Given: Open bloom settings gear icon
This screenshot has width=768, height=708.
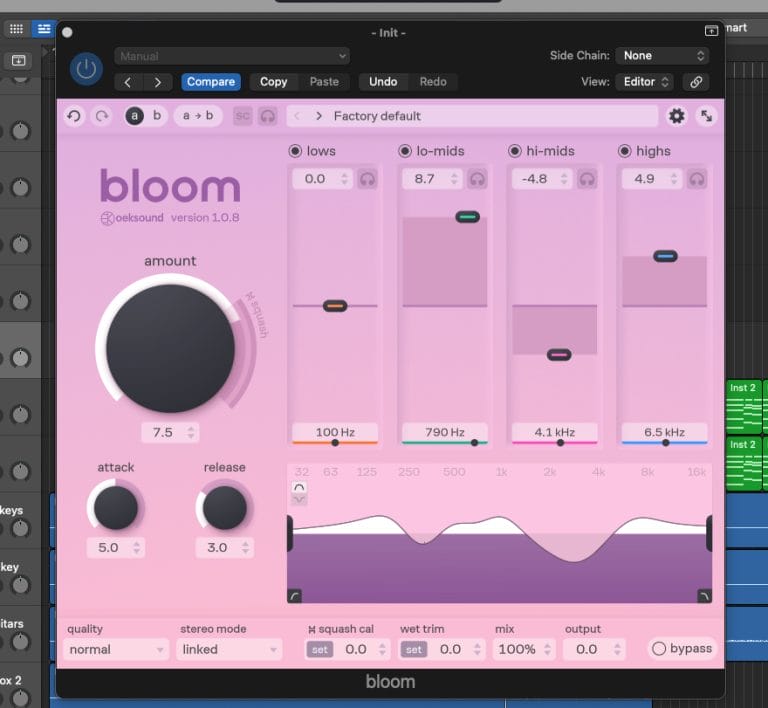Looking at the screenshot, I should tap(676, 116).
